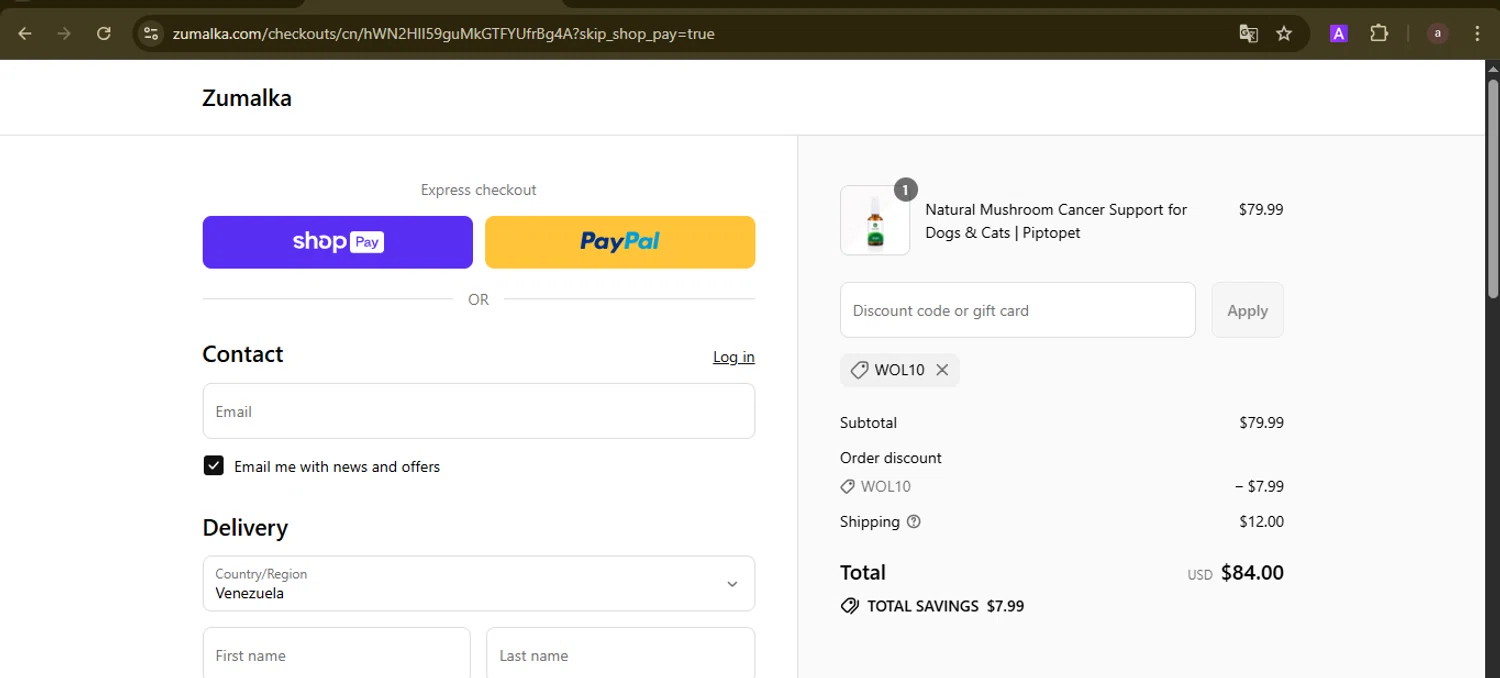Click the WOL10 tag icon in chip
The image size is (1500, 678).
859,370
